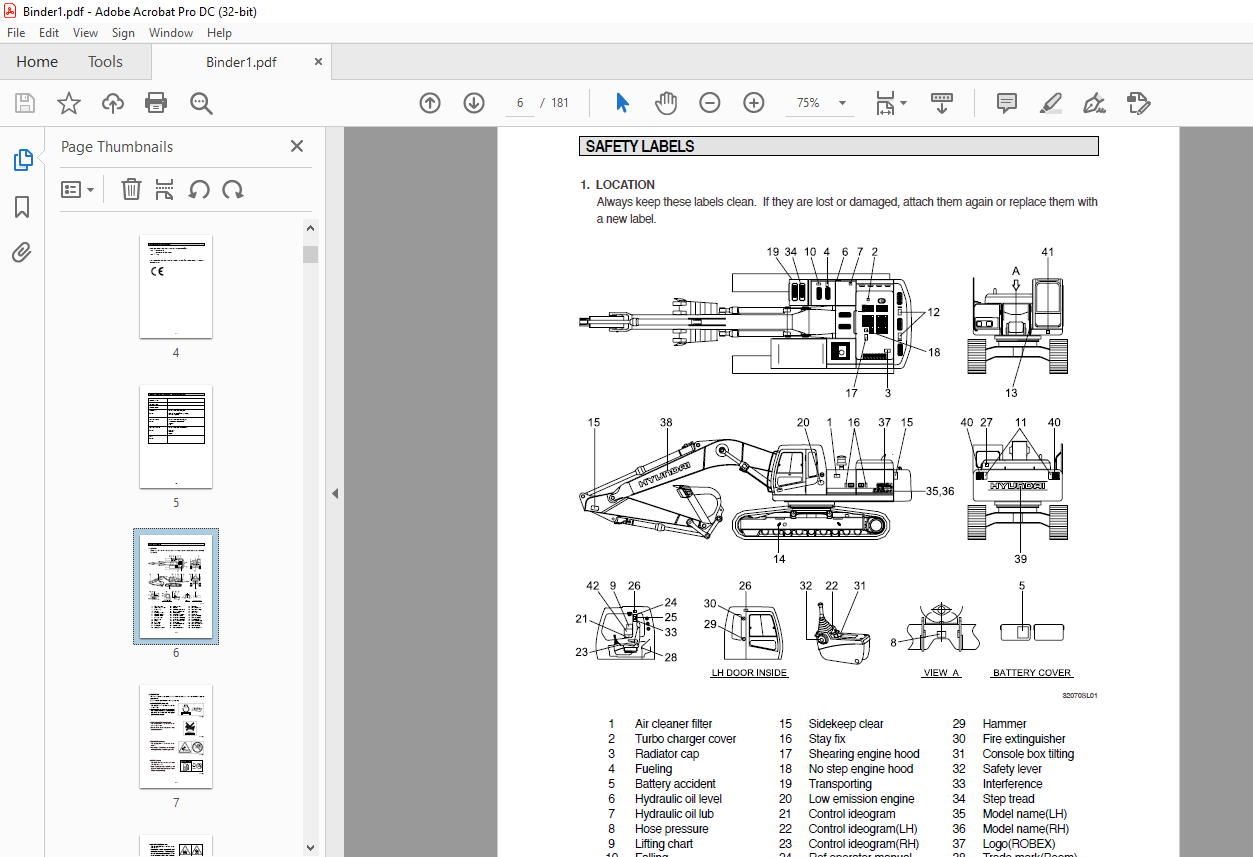Click the 'LH DOOR INSIDE' caption
This screenshot has width=1253, height=857.
[x=749, y=673]
